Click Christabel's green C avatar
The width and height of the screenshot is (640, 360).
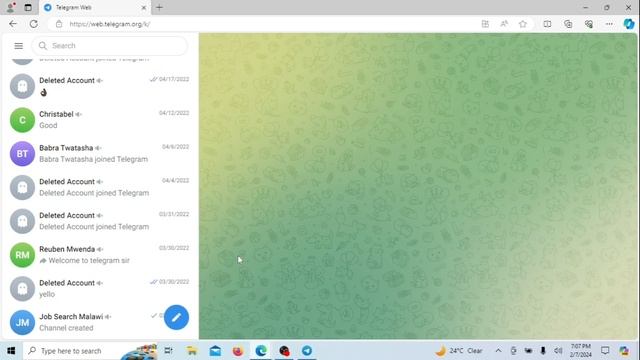coord(22,120)
